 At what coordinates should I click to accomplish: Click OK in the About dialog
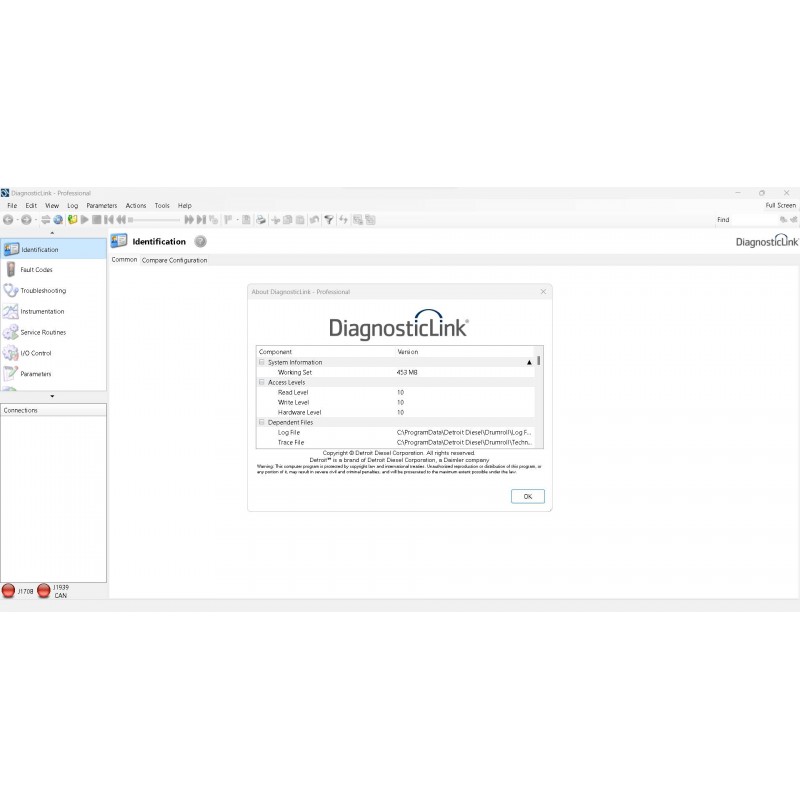coord(528,496)
